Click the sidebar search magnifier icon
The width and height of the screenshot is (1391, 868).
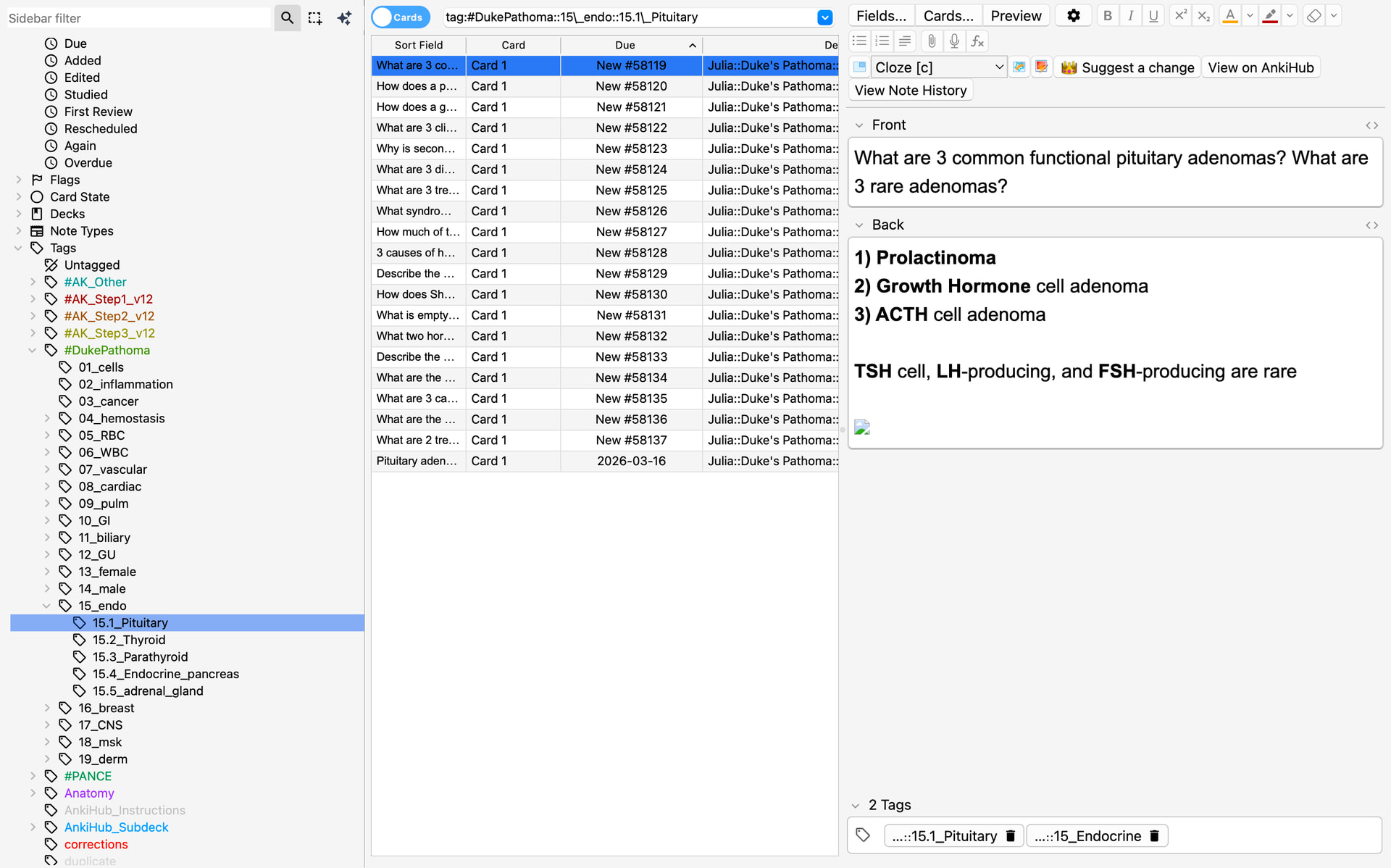[x=287, y=17]
